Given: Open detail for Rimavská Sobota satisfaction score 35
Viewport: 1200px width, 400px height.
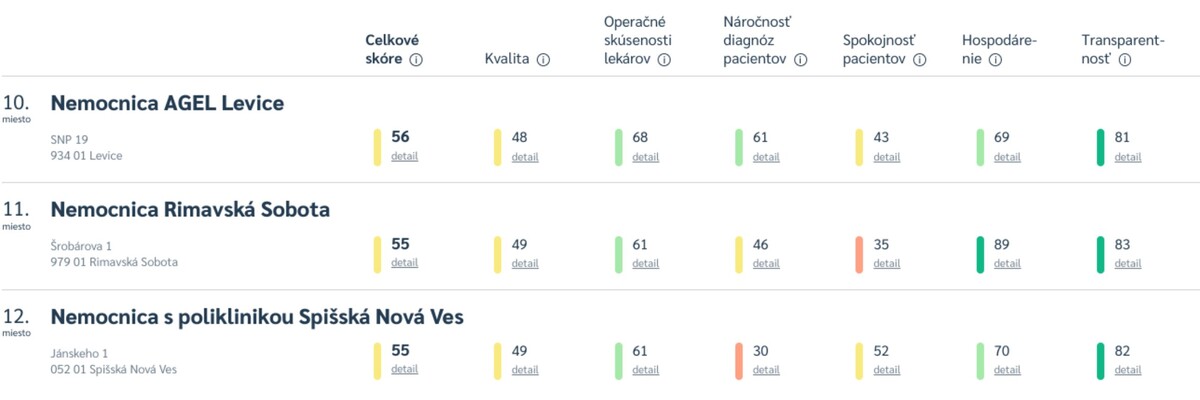Looking at the screenshot, I should coord(887,263).
